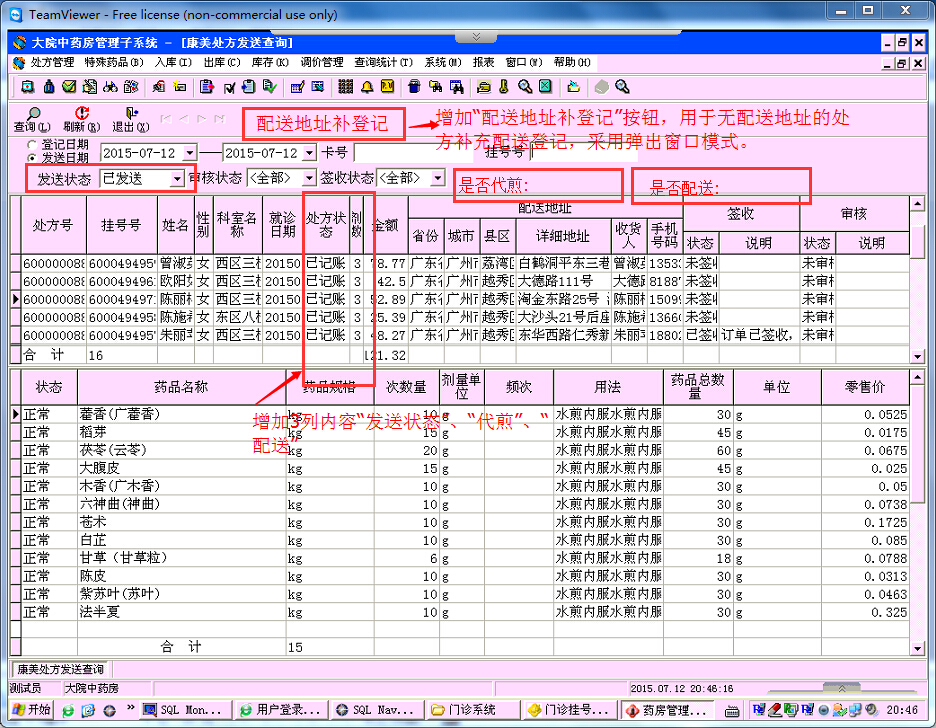Screen dimensions: 936x728
Task: Click the 开始 Start button
Action: [x=32, y=710]
